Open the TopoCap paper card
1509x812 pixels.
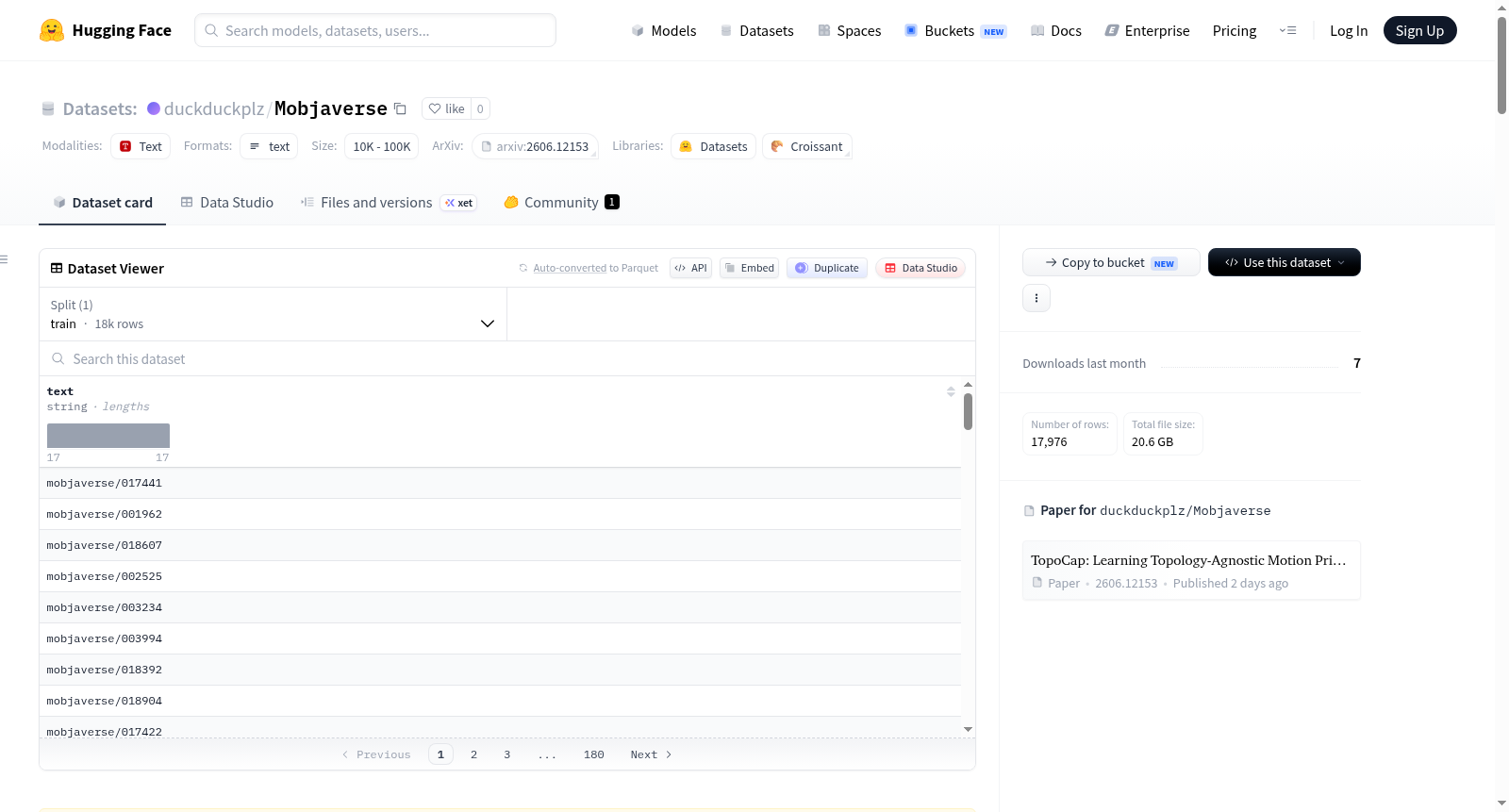click(x=1191, y=571)
